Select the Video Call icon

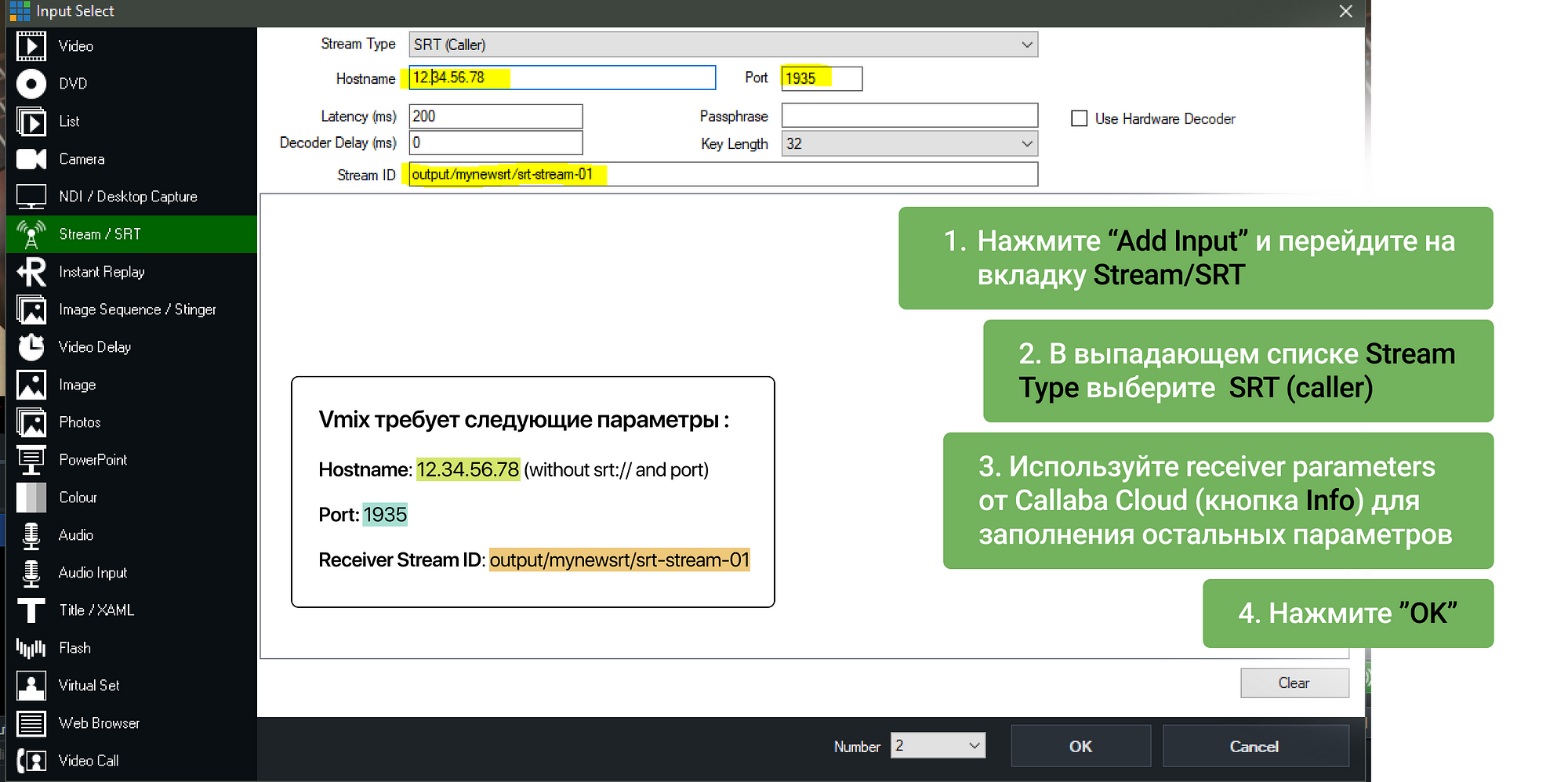pyautogui.click(x=31, y=761)
